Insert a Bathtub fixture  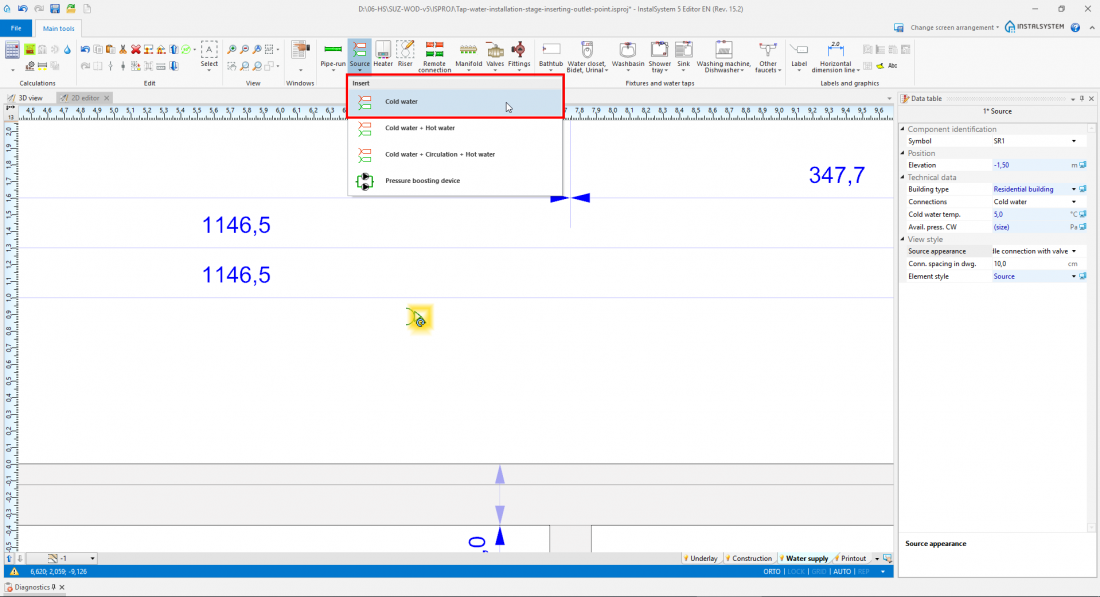551,49
